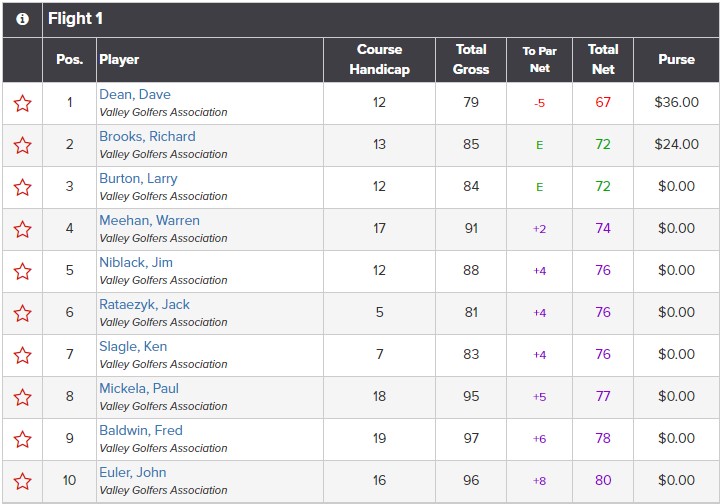Mark Meehan, Warren as favorite with star
Viewport: 721px width, 504px height.
point(22,229)
